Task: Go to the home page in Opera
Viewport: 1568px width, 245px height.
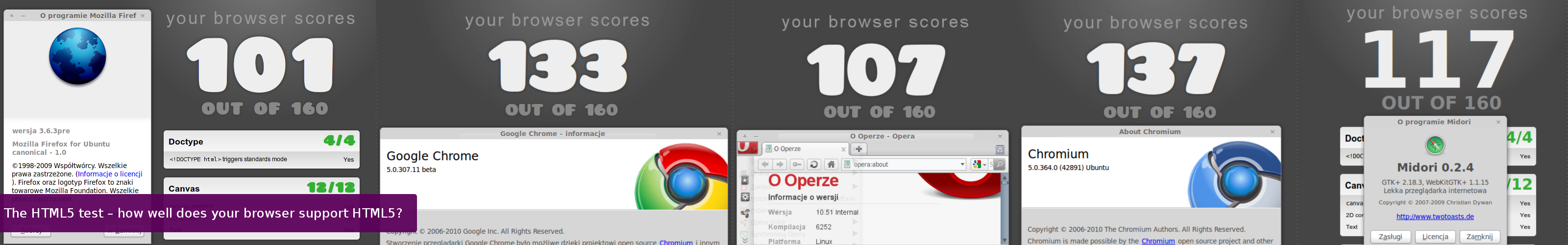Action: point(831,165)
